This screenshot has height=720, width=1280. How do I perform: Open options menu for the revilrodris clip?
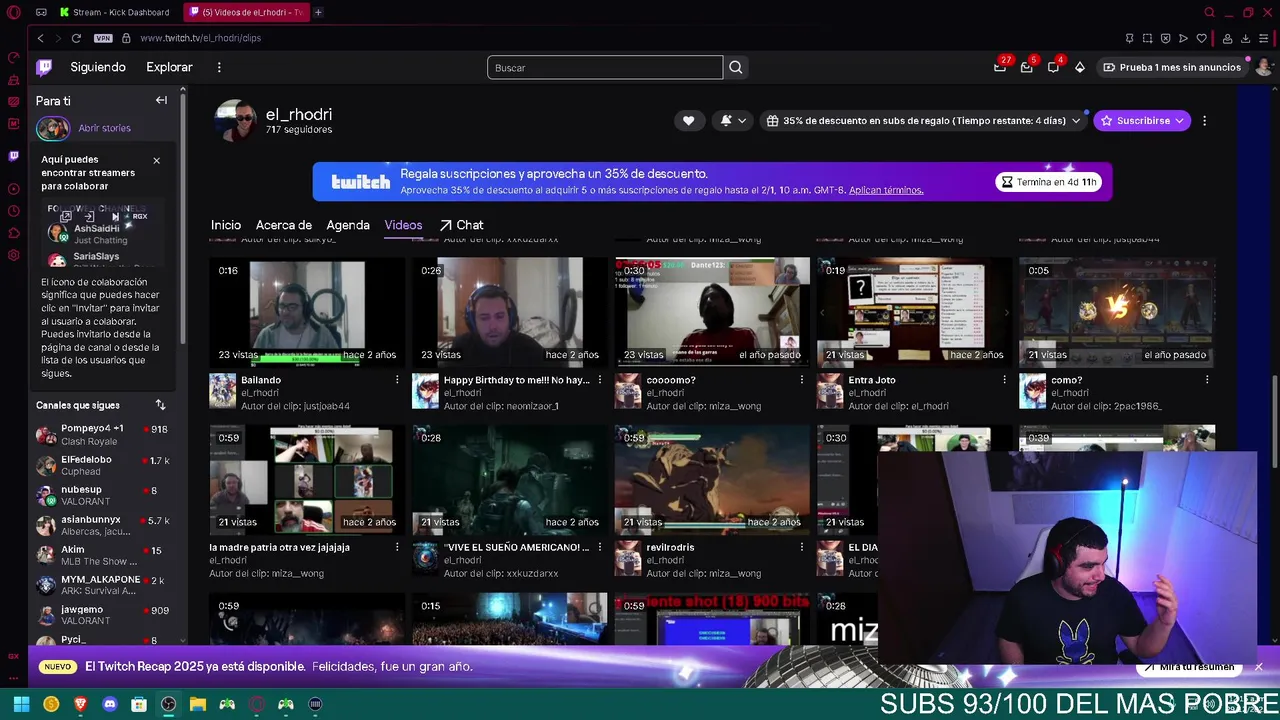pos(801,547)
